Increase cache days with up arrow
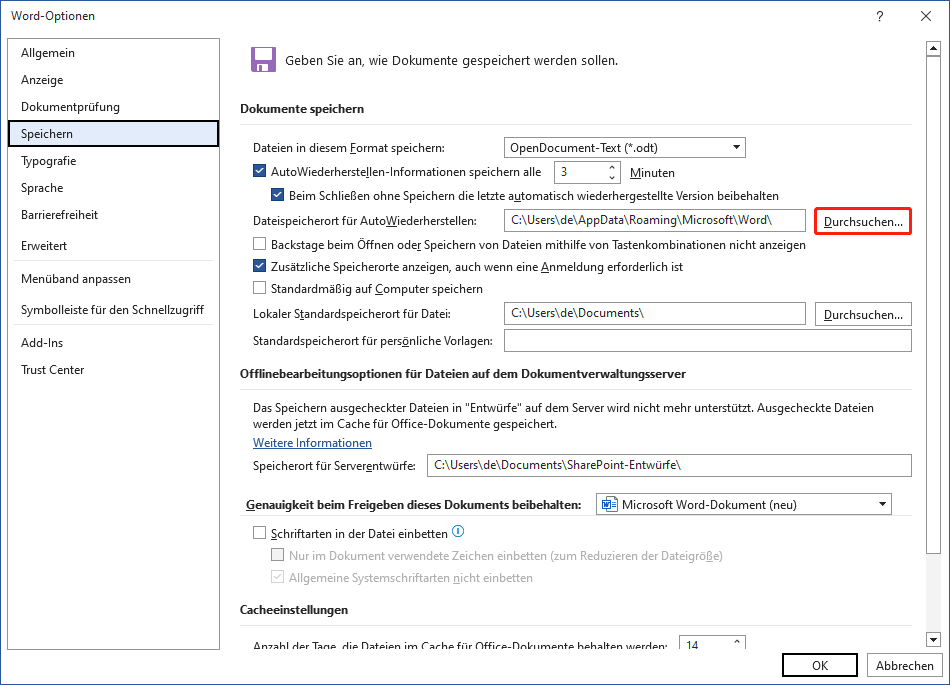950x685 pixels. click(x=737, y=641)
